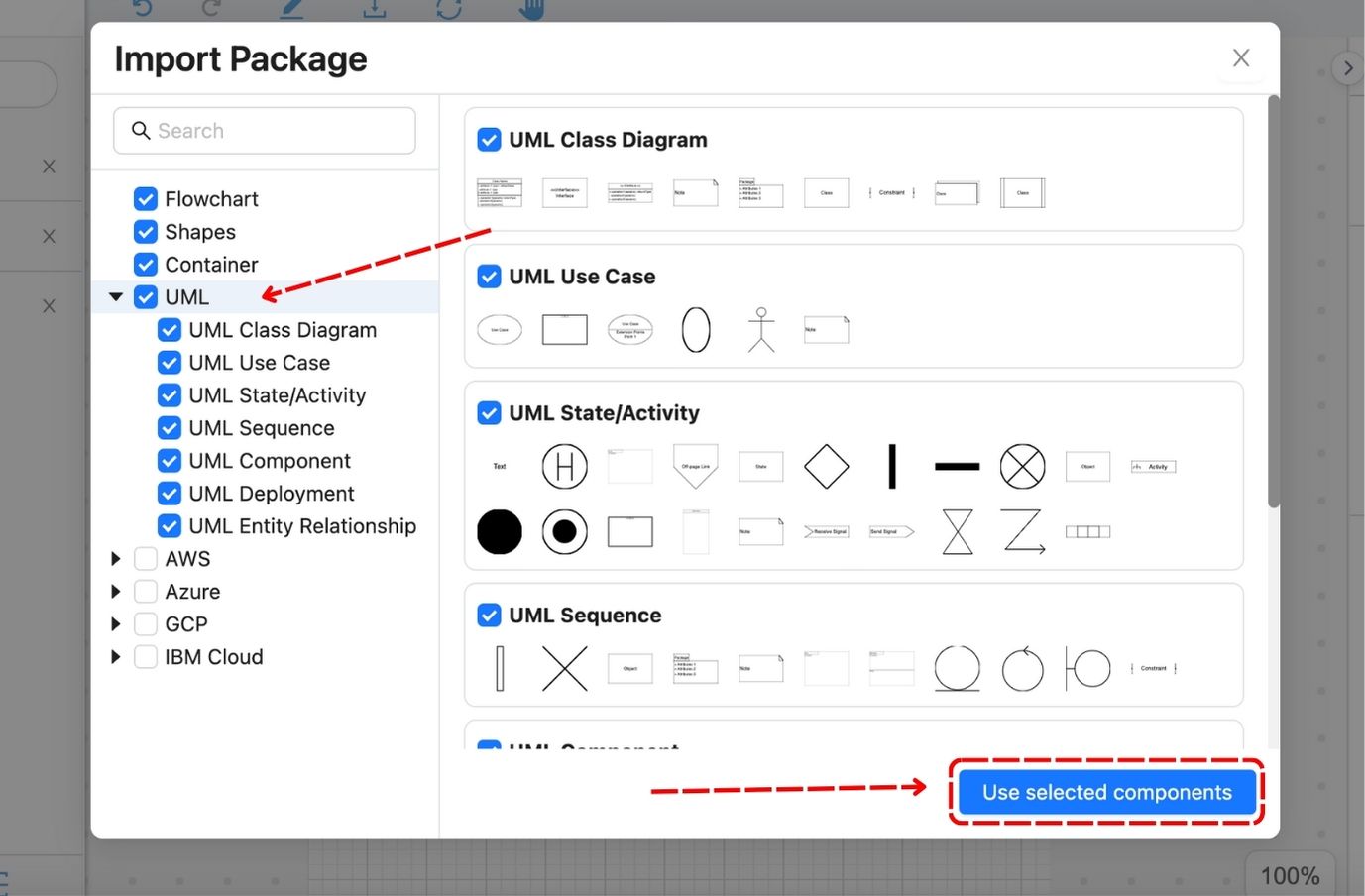Uncheck the UML Use Case checkbox
Viewport: 1365px width, 896px height.
[169, 362]
